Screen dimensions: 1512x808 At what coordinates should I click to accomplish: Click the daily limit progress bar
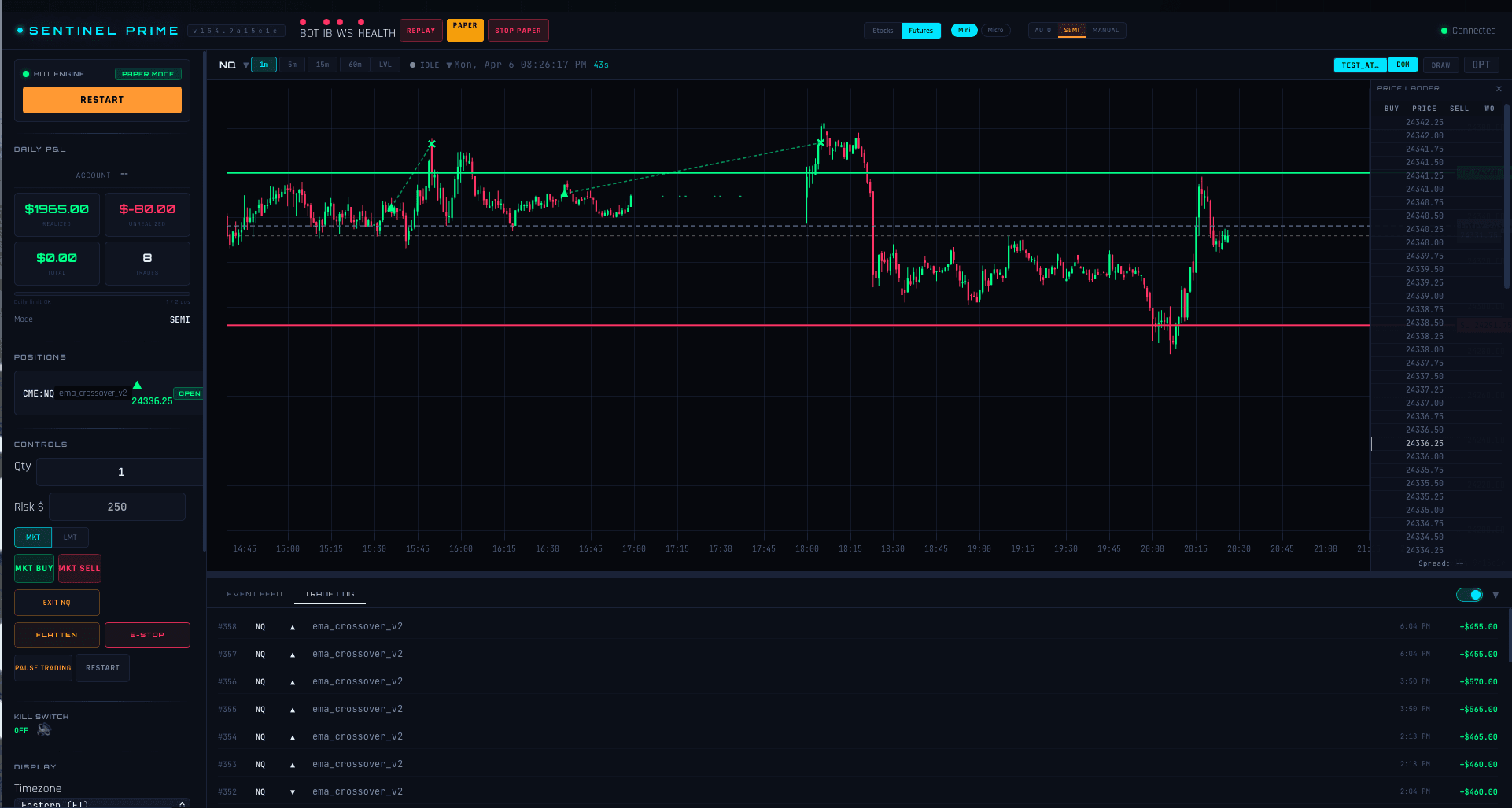point(102,294)
